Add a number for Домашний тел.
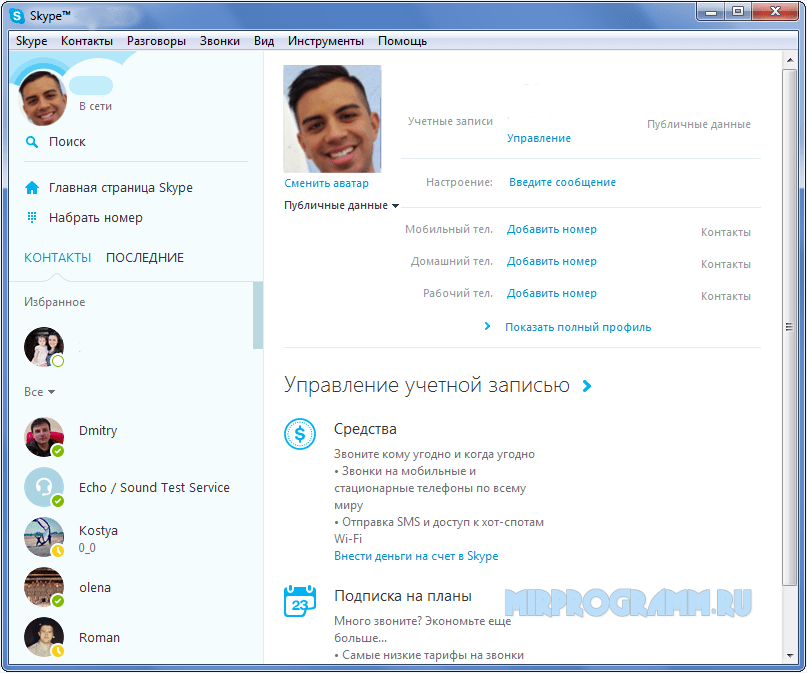 click(x=552, y=261)
